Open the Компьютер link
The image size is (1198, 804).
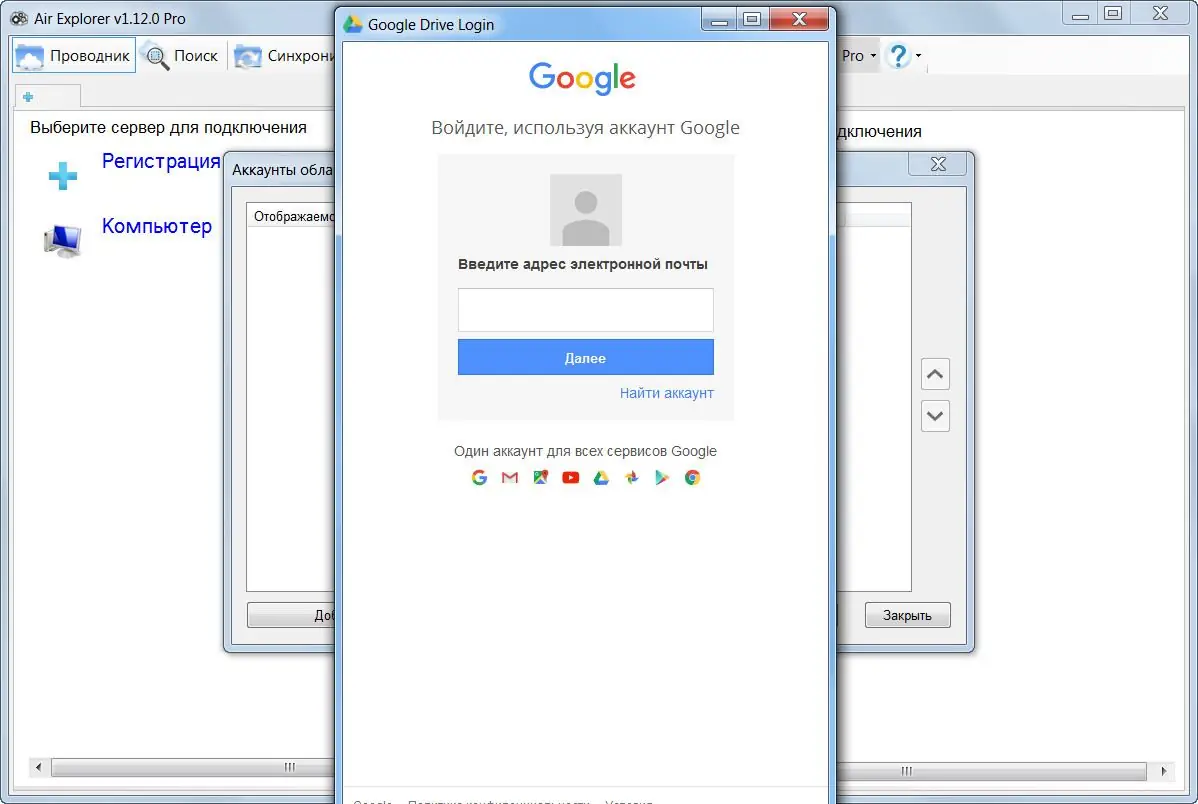(157, 226)
